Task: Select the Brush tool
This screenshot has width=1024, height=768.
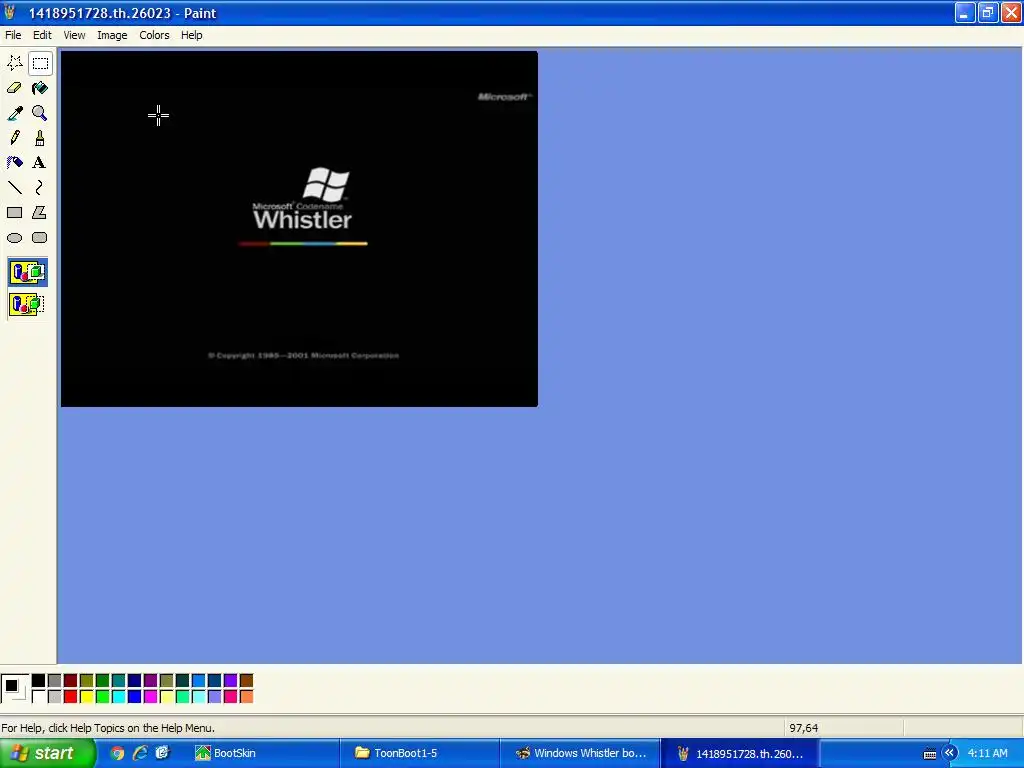Action: pos(40,138)
